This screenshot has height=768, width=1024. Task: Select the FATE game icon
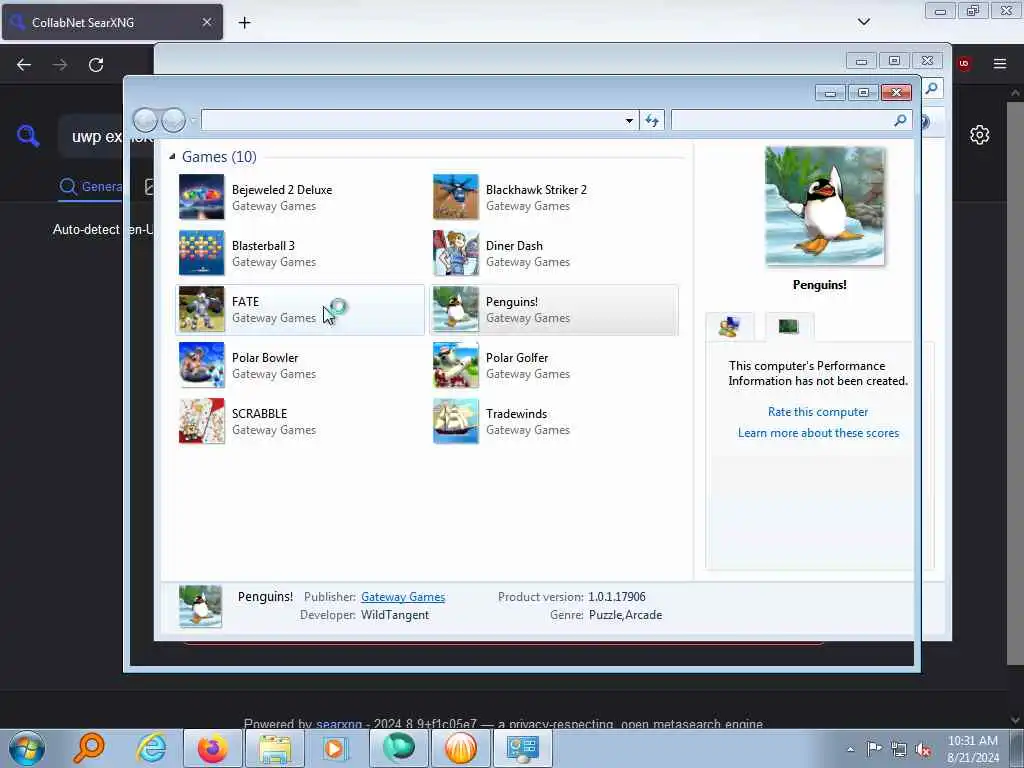[x=201, y=309]
